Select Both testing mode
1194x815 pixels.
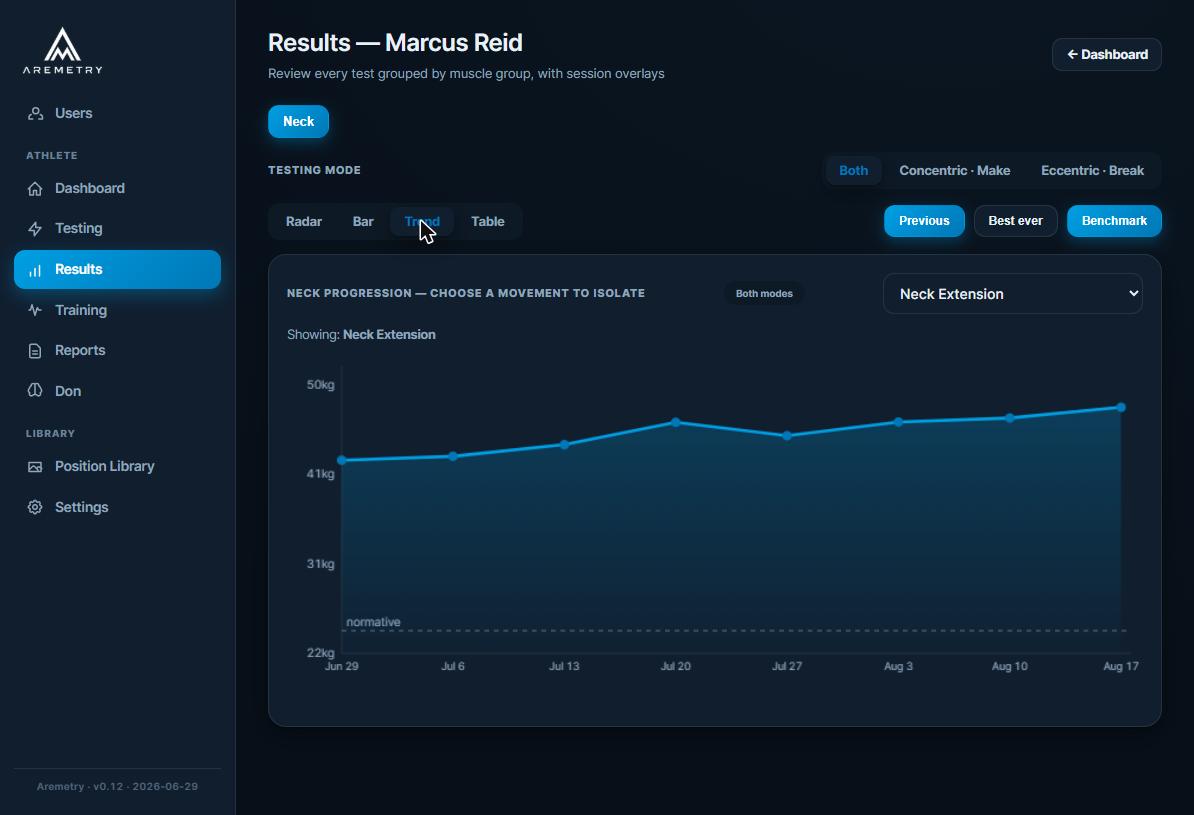pos(853,171)
